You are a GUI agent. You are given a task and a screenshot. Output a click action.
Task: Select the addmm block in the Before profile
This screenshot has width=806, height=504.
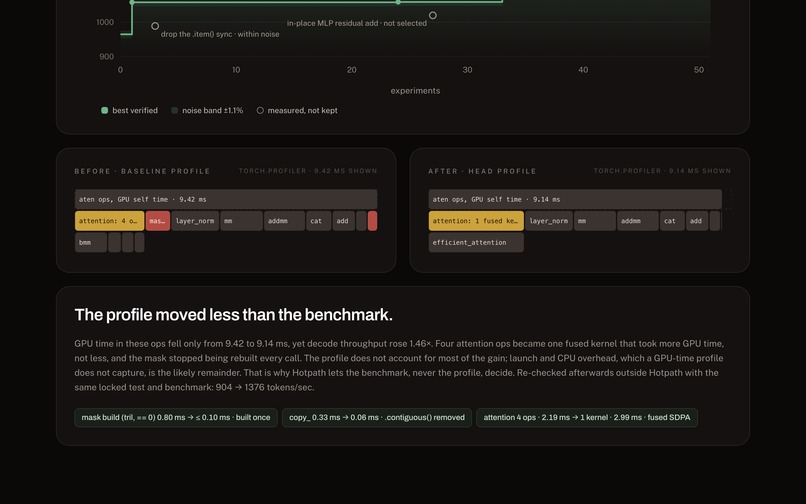(x=284, y=221)
